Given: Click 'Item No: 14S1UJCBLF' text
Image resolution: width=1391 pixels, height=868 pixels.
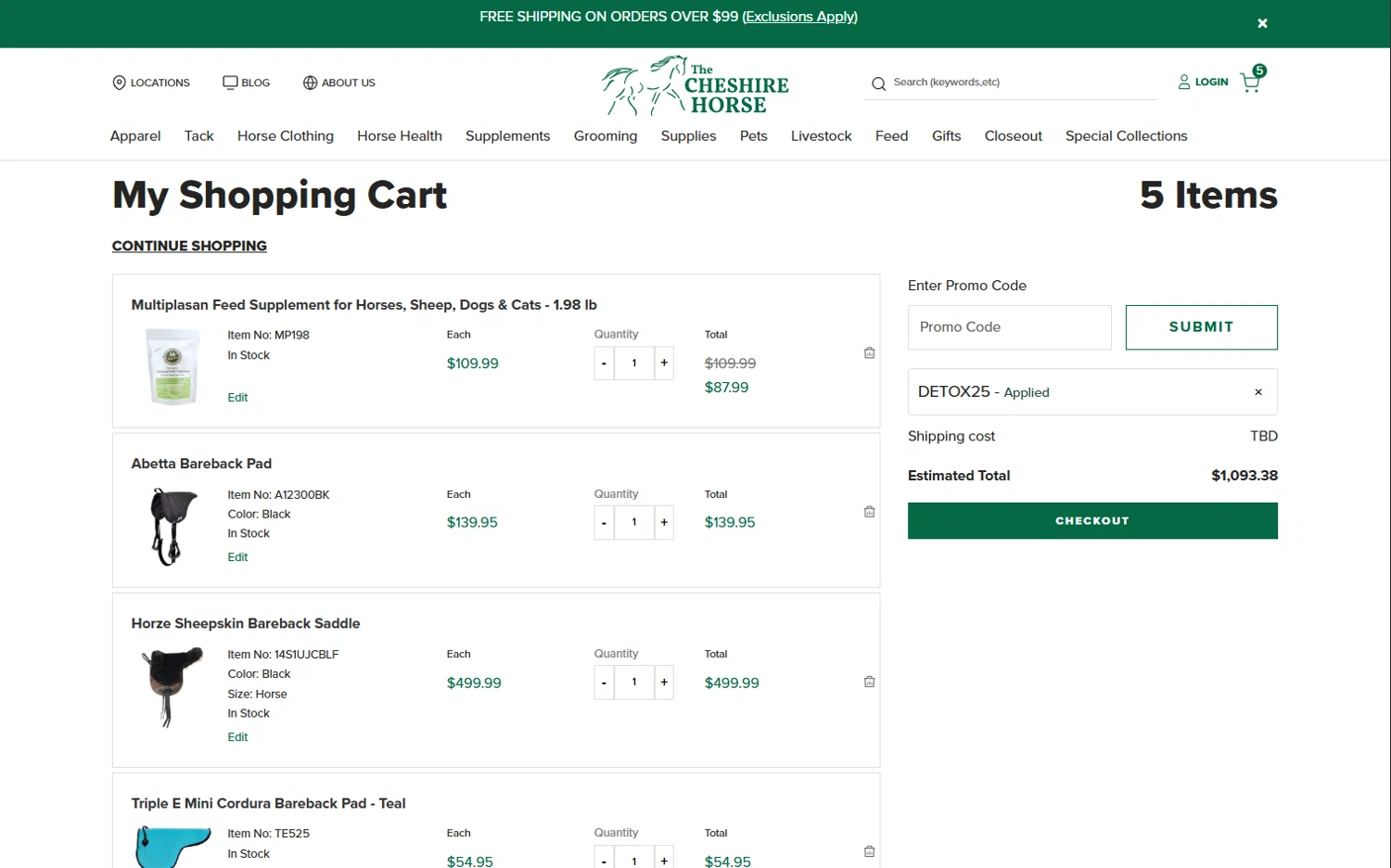Looking at the screenshot, I should (x=283, y=655).
